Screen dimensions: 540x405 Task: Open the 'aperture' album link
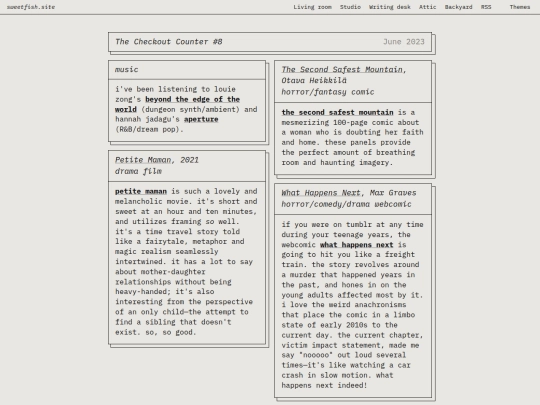[201, 119]
